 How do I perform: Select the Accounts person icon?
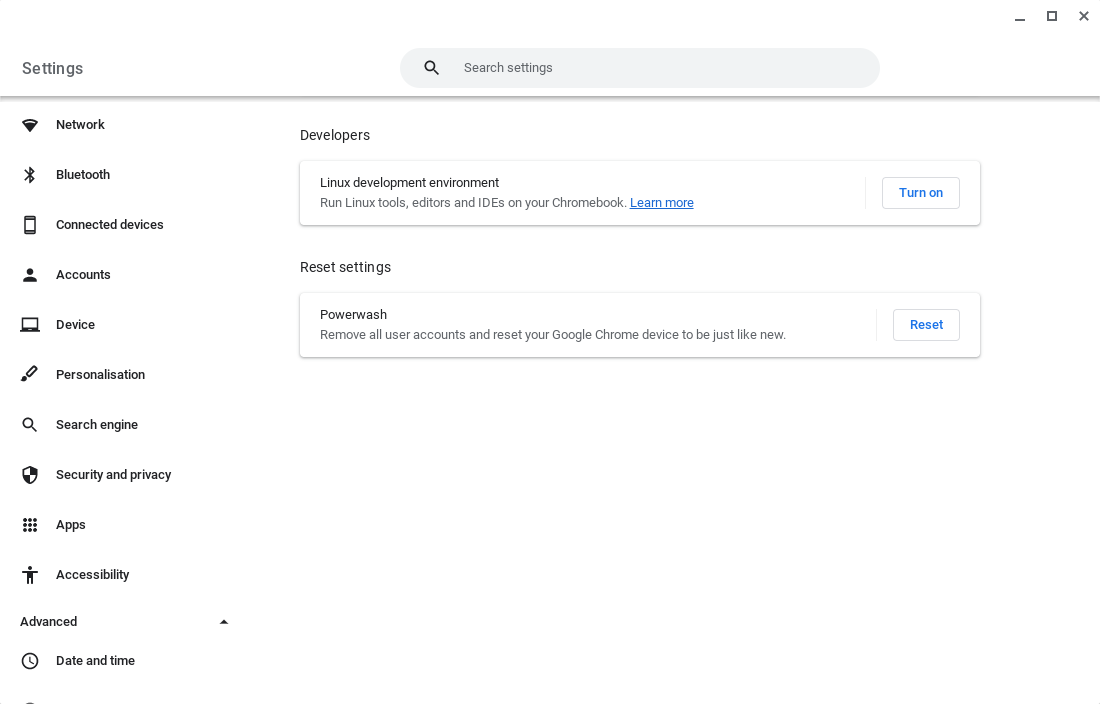pyautogui.click(x=29, y=274)
